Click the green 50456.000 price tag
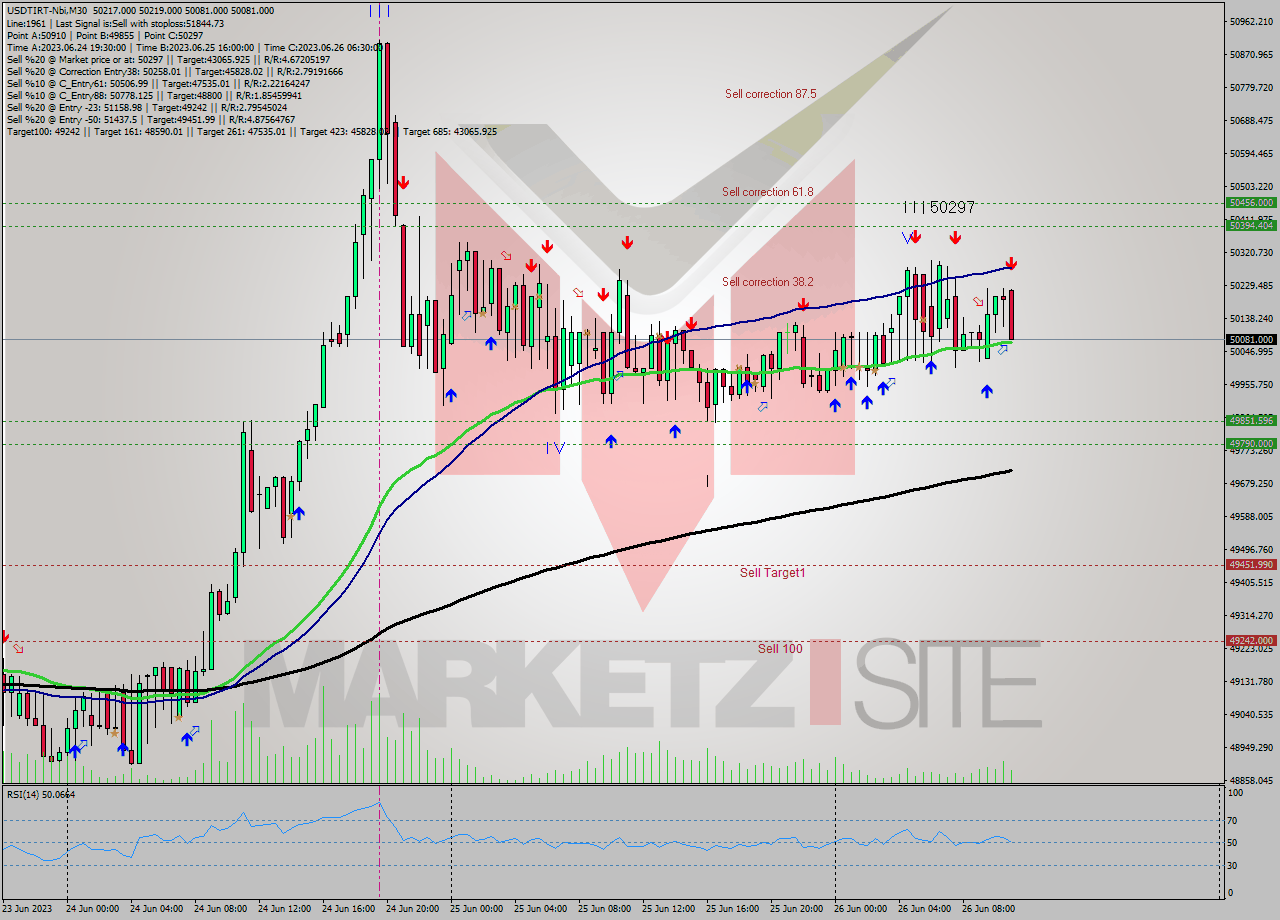This screenshot has height=920, width=1280. pyautogui.click(x=1250, y=202)
